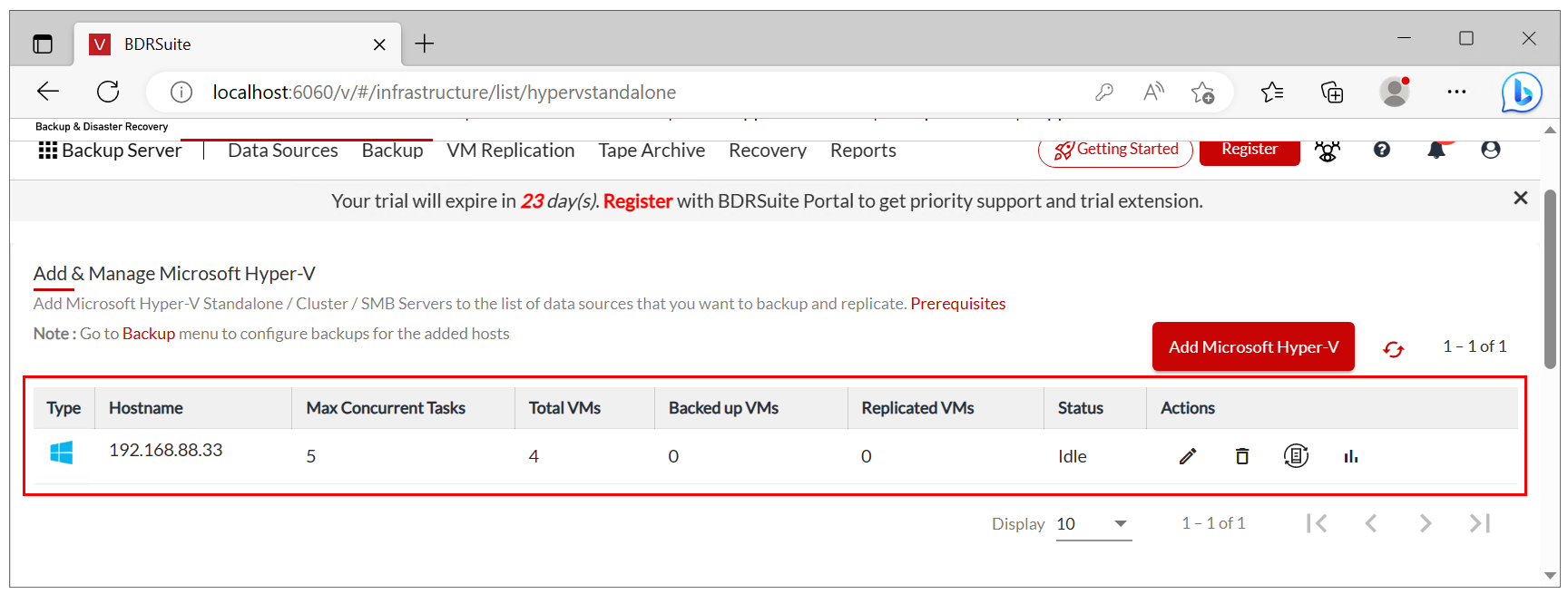
Task: Open the VM Replication menu
Action: pos(511,151)
